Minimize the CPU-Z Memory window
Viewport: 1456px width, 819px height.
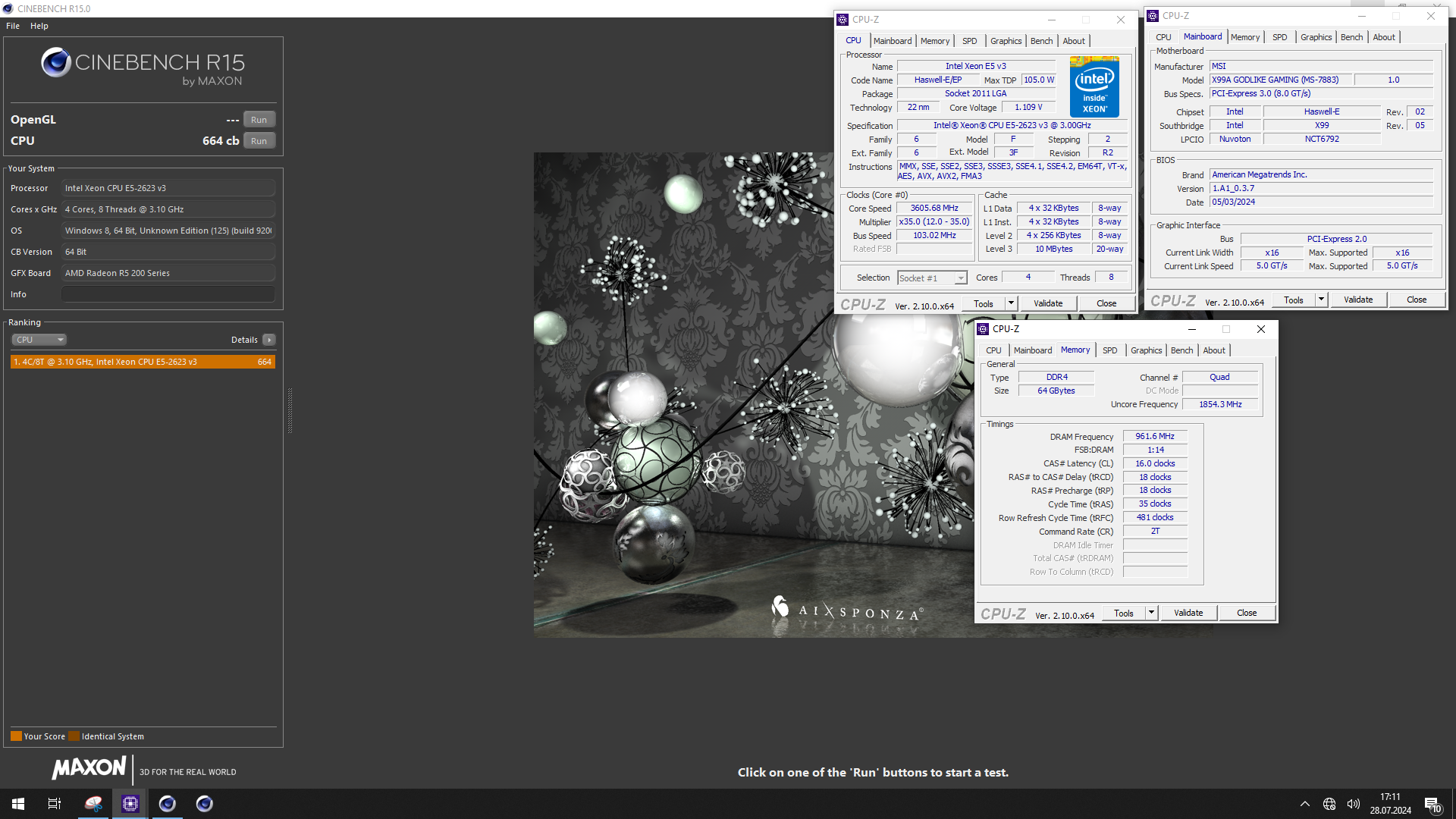1192,329
